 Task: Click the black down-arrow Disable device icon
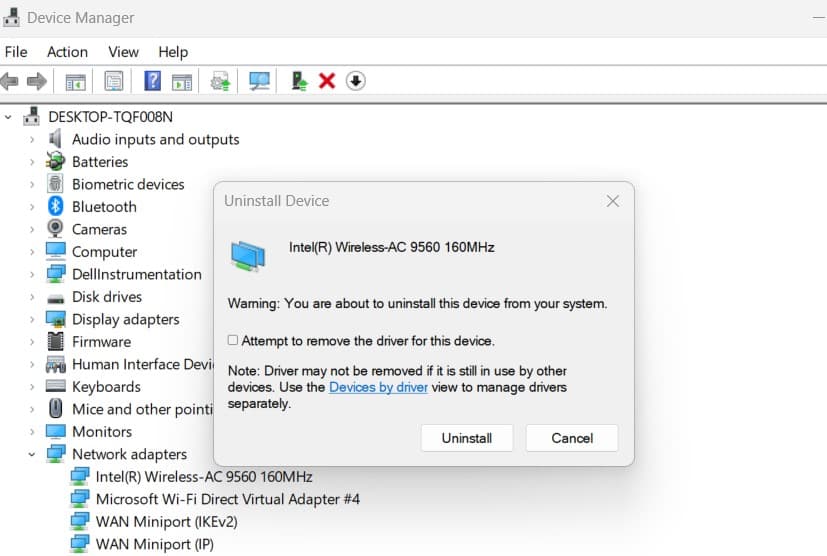(355, 81)
